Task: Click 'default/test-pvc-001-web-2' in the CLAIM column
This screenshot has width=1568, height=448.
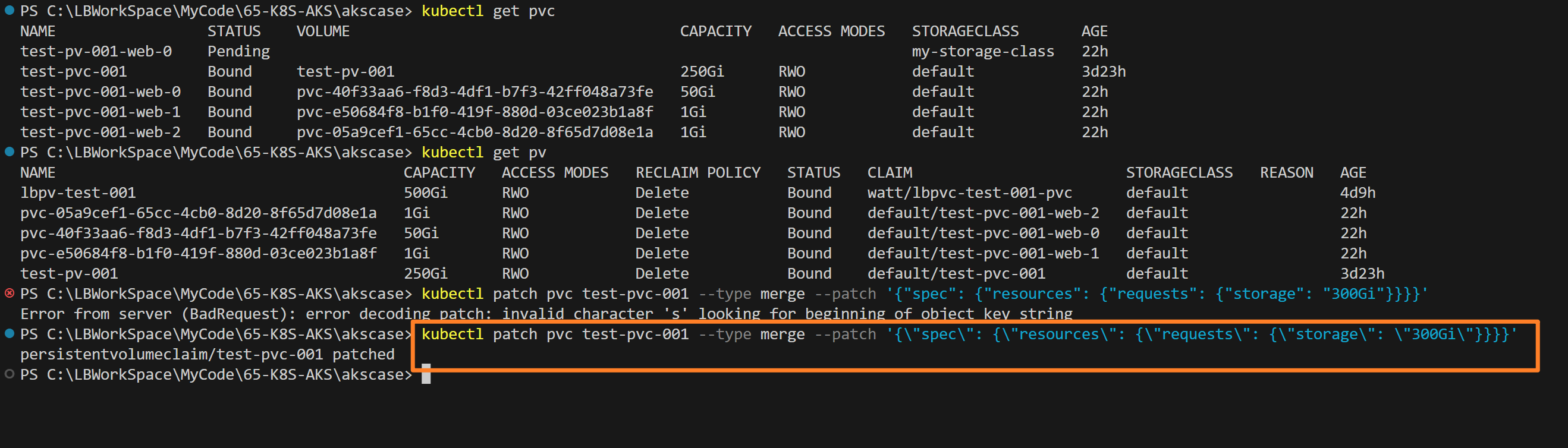Action: [x=983, y=213]
